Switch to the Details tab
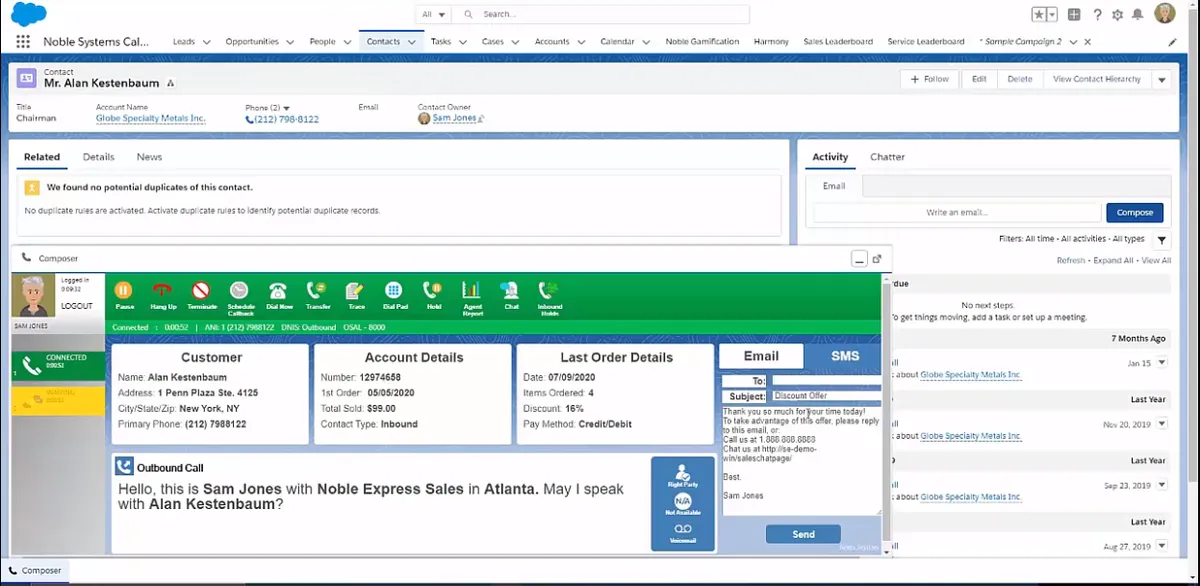The image size is (1200, 586). 98,157
